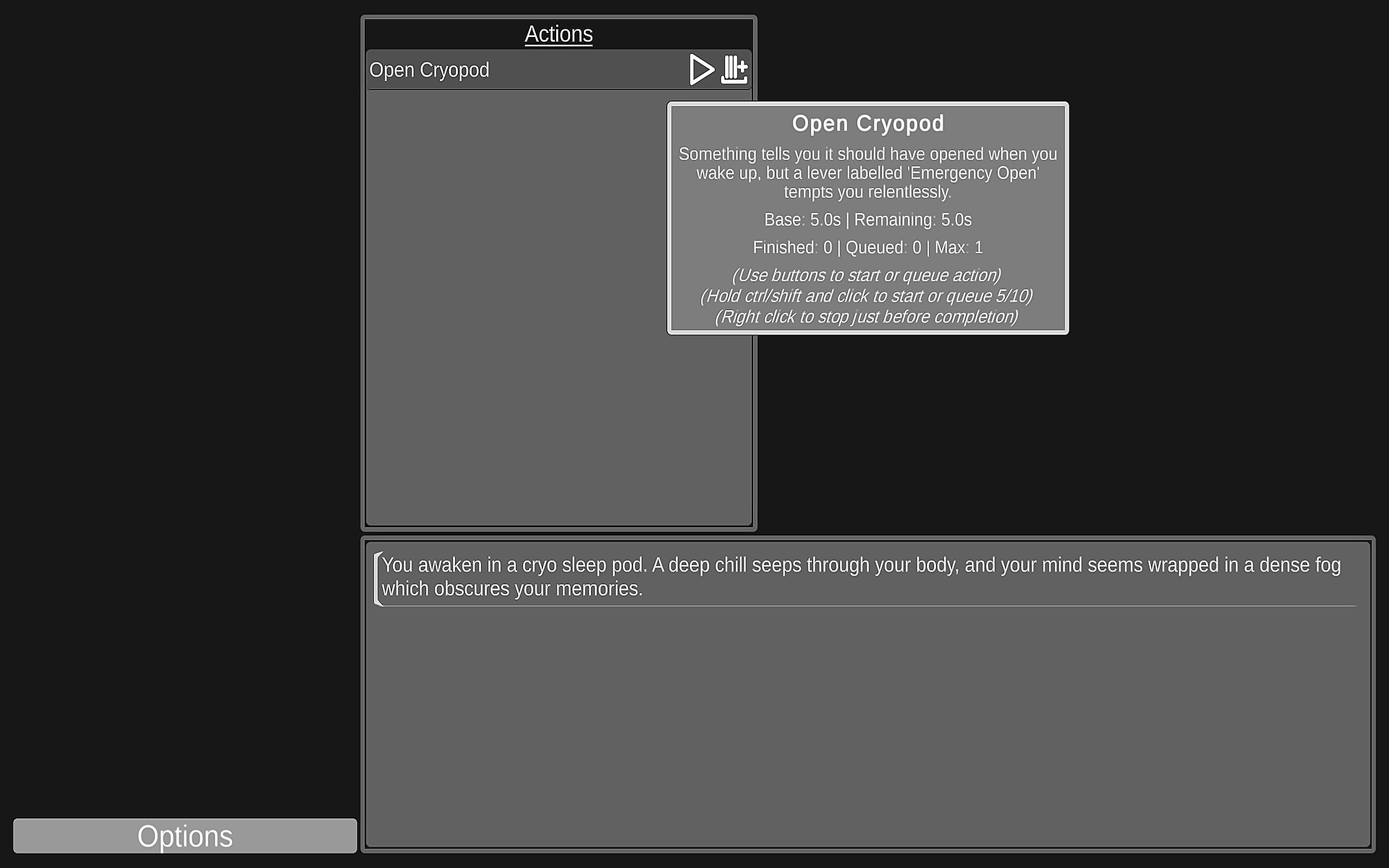Queue the Open Cryopod action with queue icon
The height and width of the screenshot is (868, 1389).
(x=734, y=70)
